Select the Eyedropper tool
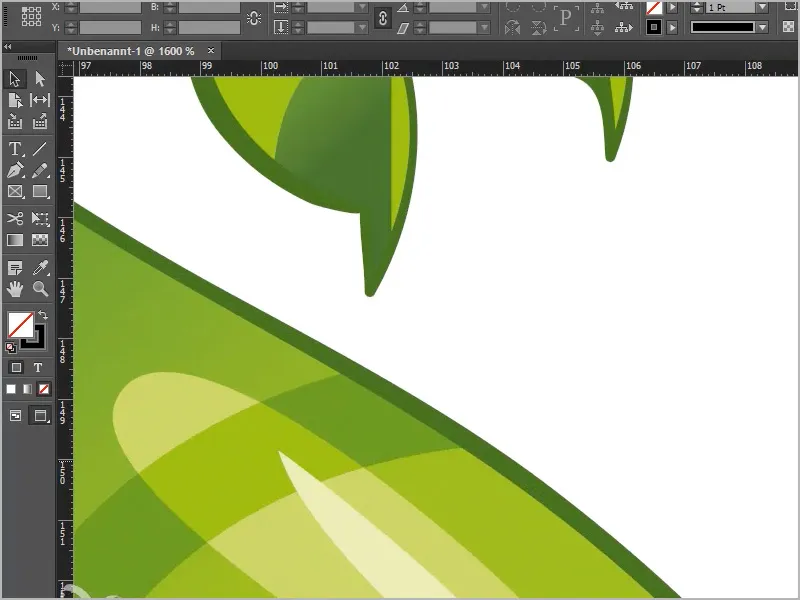 coord(40,267)
